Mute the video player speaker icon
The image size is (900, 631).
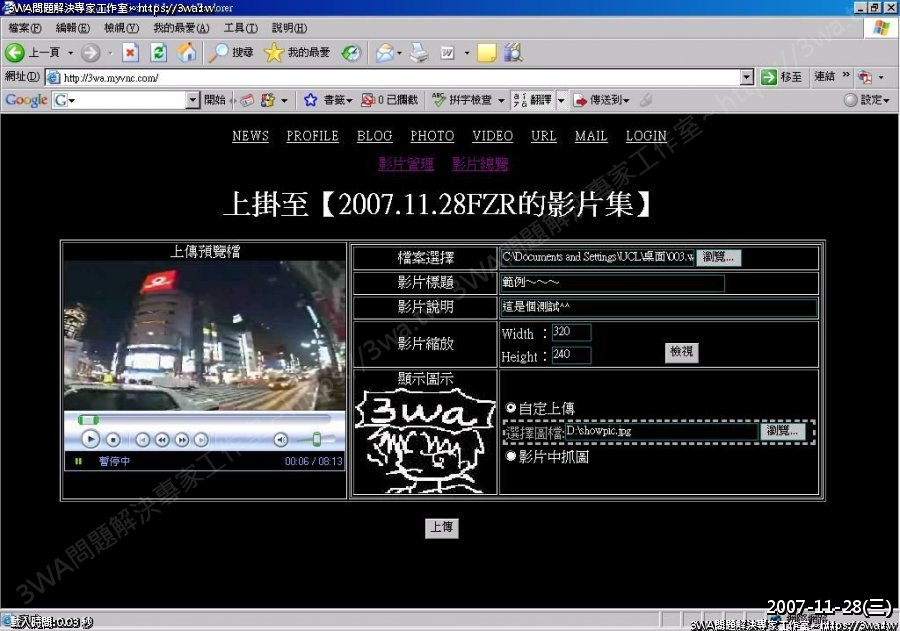(281, 439)
